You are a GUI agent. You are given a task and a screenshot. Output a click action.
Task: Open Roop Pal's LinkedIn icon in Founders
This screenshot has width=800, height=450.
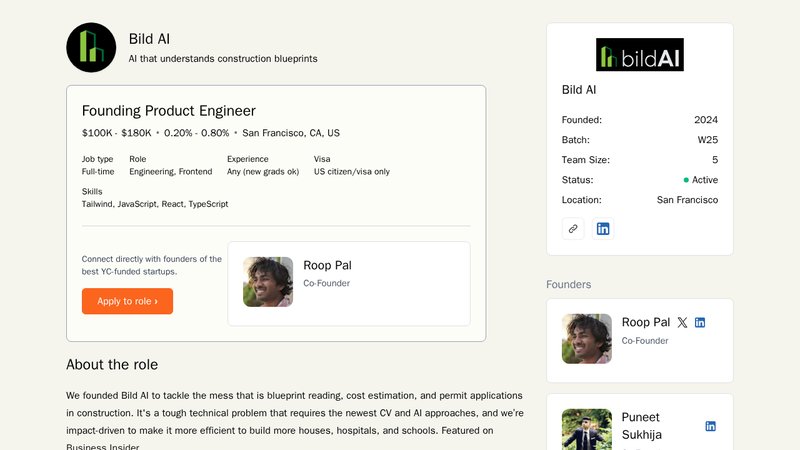click(700, 322)
